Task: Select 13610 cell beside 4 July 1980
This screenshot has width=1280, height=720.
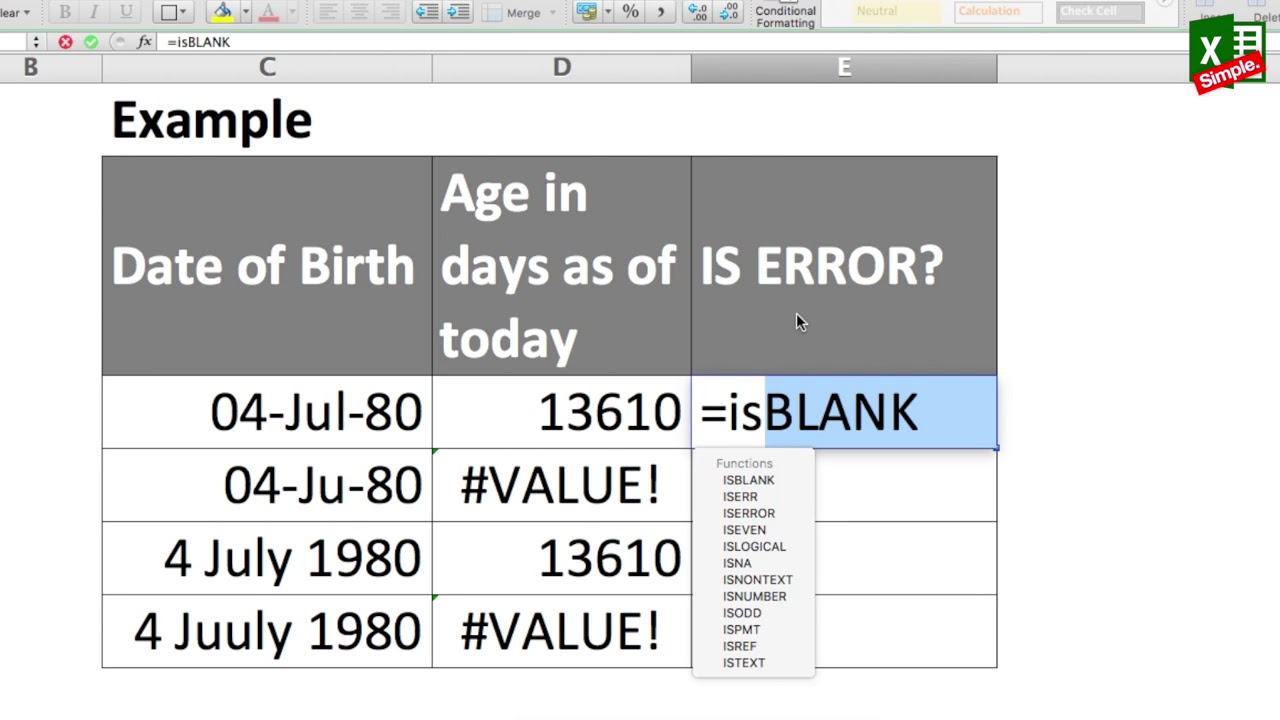Action: pyautogui.click(x=562, y=558)
